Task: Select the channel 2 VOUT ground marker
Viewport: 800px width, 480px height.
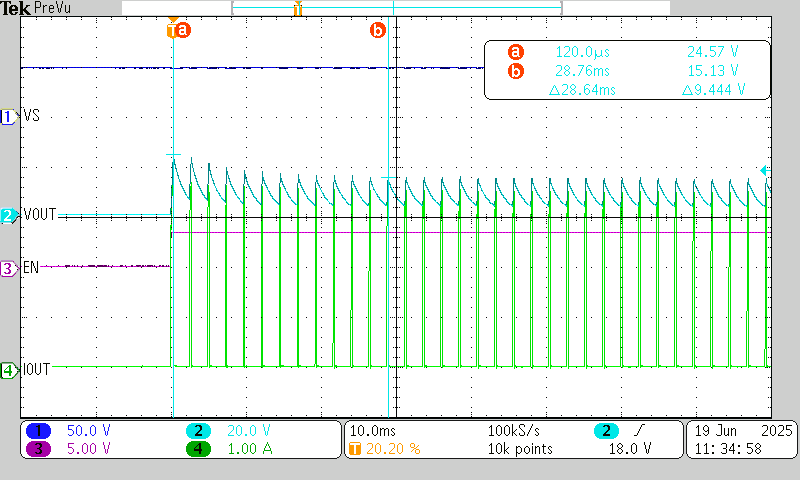Action: tap(9, 215)
